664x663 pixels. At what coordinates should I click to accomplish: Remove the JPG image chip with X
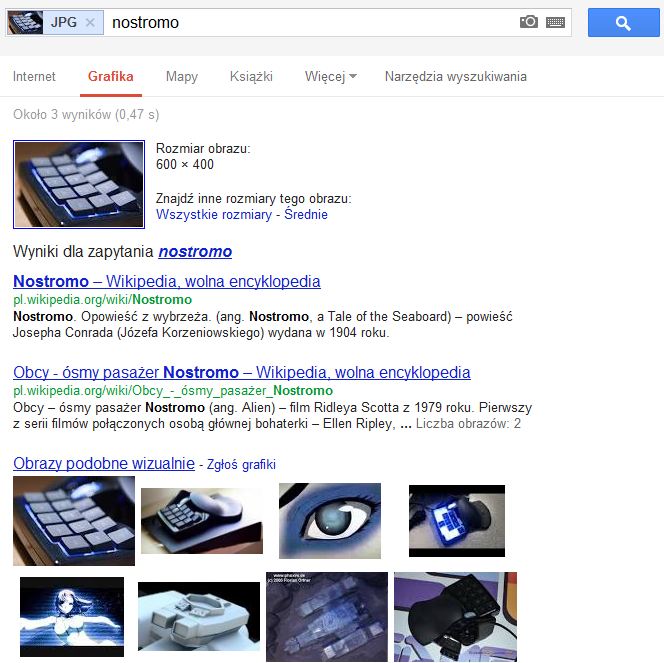90,22
